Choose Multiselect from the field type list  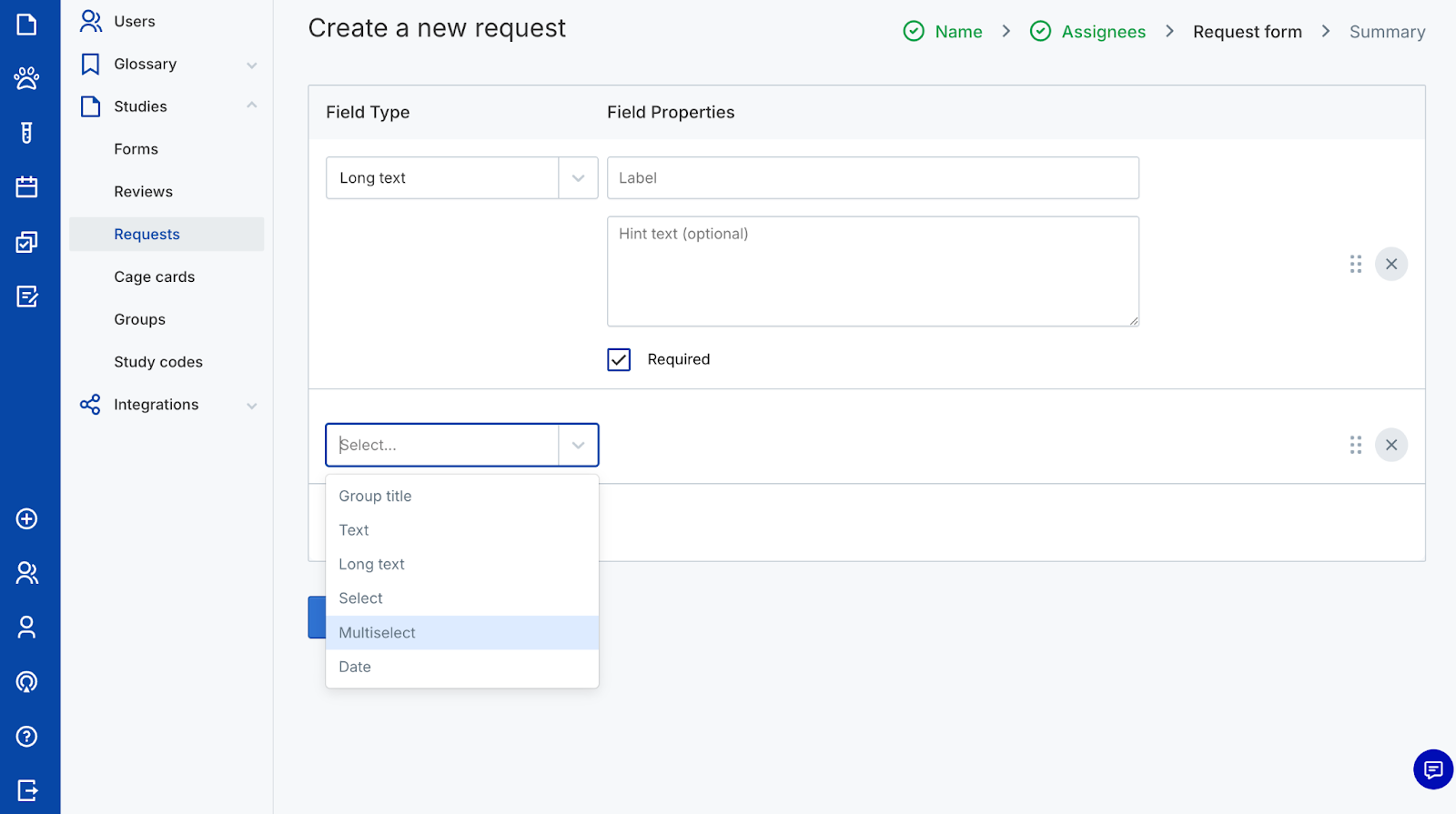tap(377, 633)
